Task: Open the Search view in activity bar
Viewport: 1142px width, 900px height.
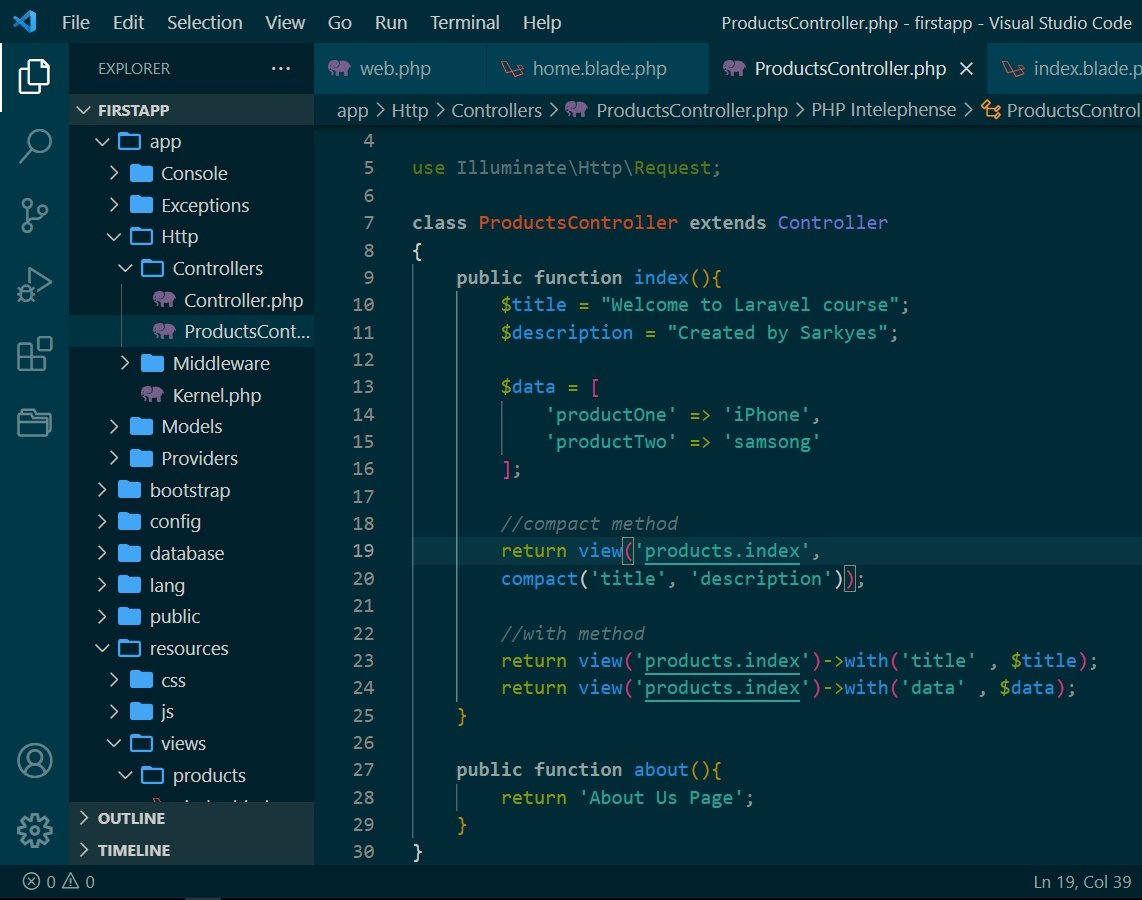Action: (x=34, y=146)
